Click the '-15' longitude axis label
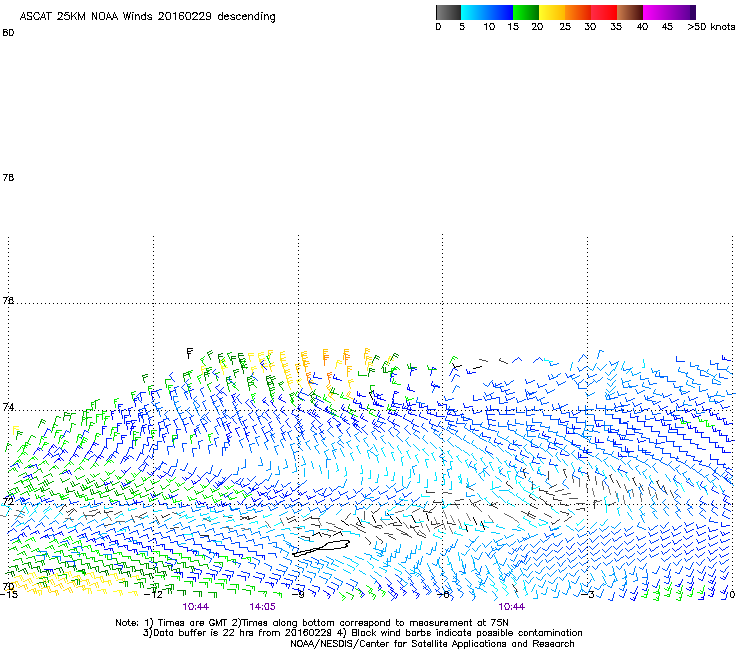Screen dimensions: 740x650 point(8,595)
